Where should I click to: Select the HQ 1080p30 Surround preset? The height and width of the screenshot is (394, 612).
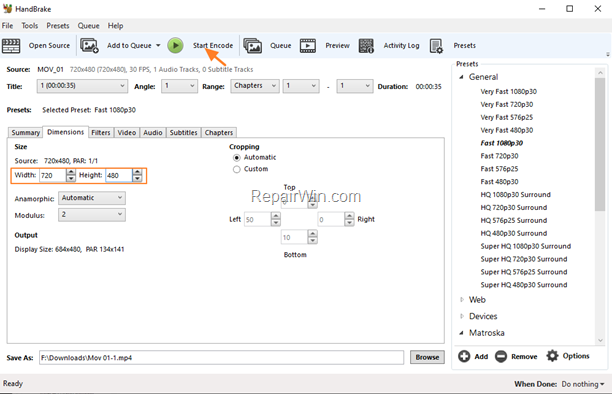pos(515,195)
